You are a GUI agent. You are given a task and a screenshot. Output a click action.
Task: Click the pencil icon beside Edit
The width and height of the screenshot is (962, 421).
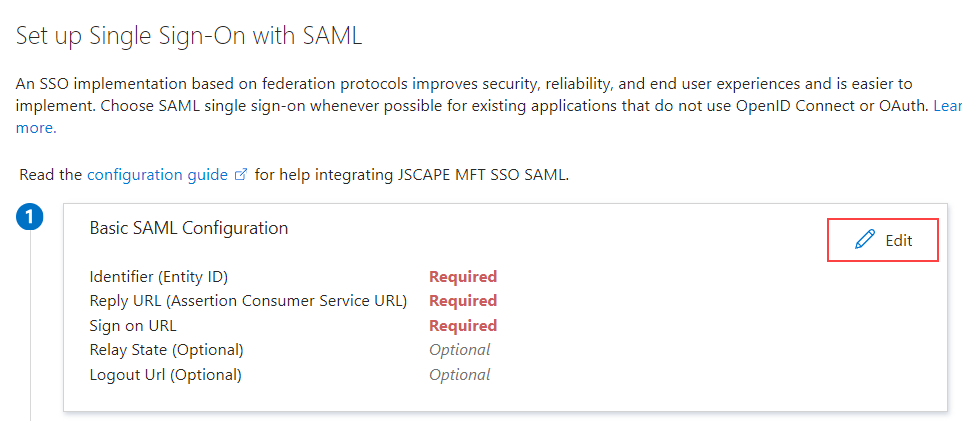coord(865,240)
